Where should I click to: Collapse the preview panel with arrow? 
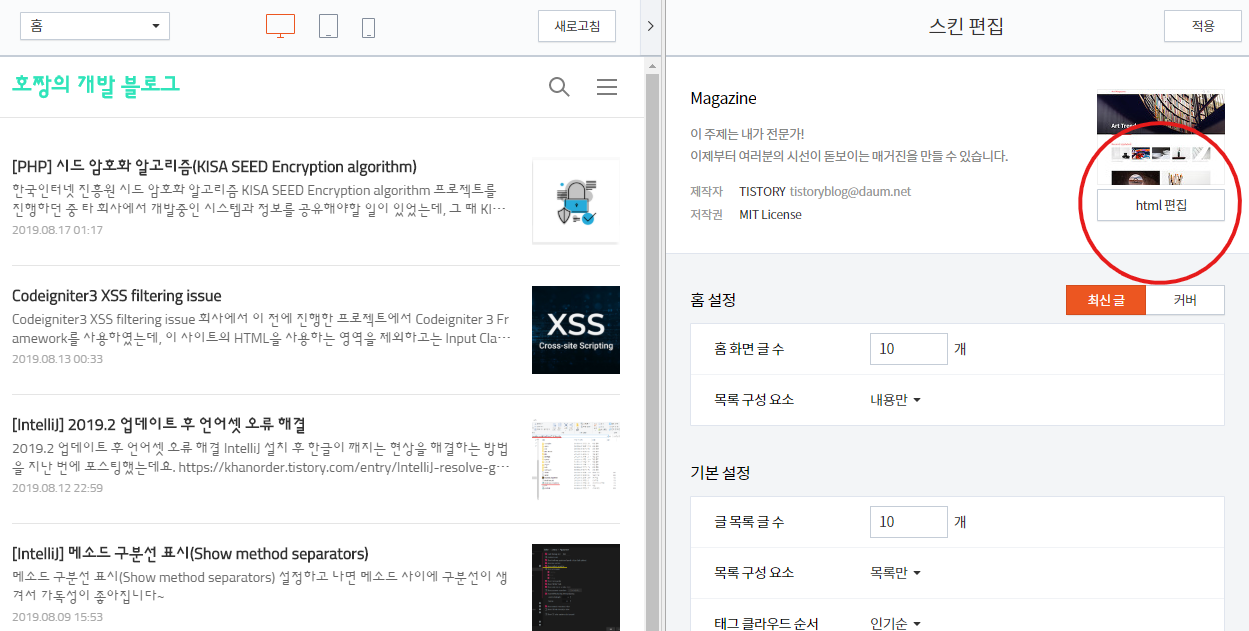click(651, 26)
